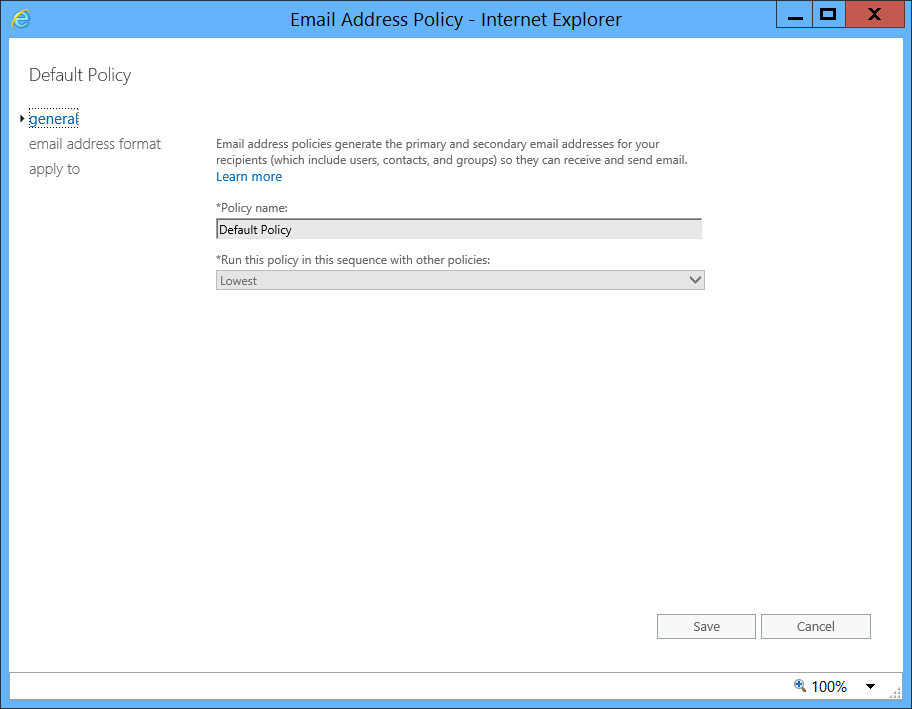
Task: Click the arrow marker beside general
Action: pos(22,119)
